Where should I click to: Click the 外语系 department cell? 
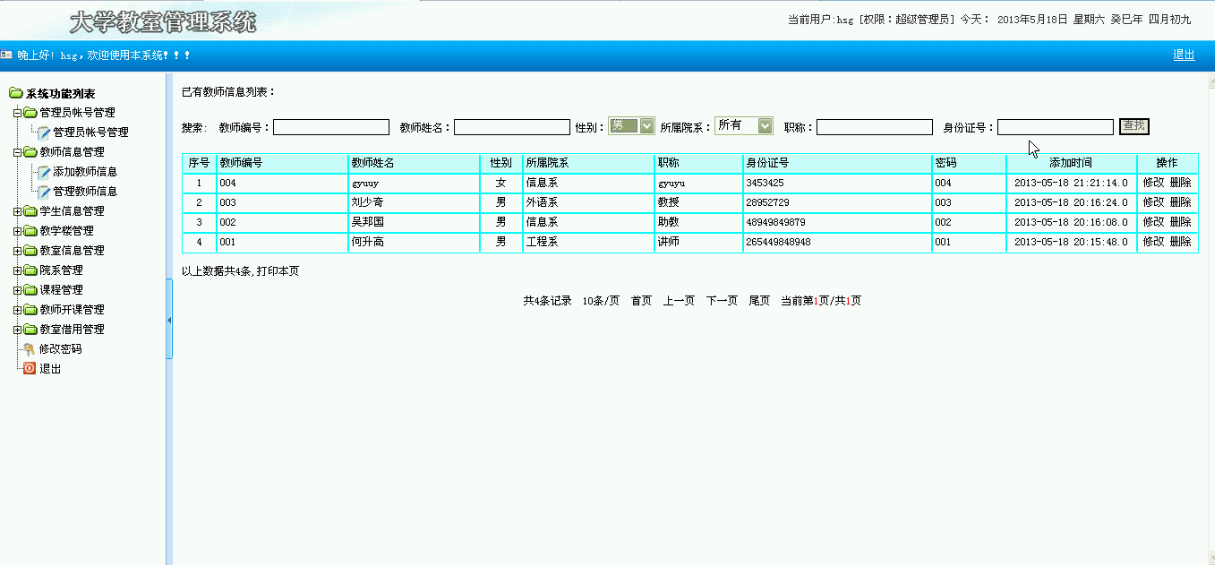click(588, 202)
